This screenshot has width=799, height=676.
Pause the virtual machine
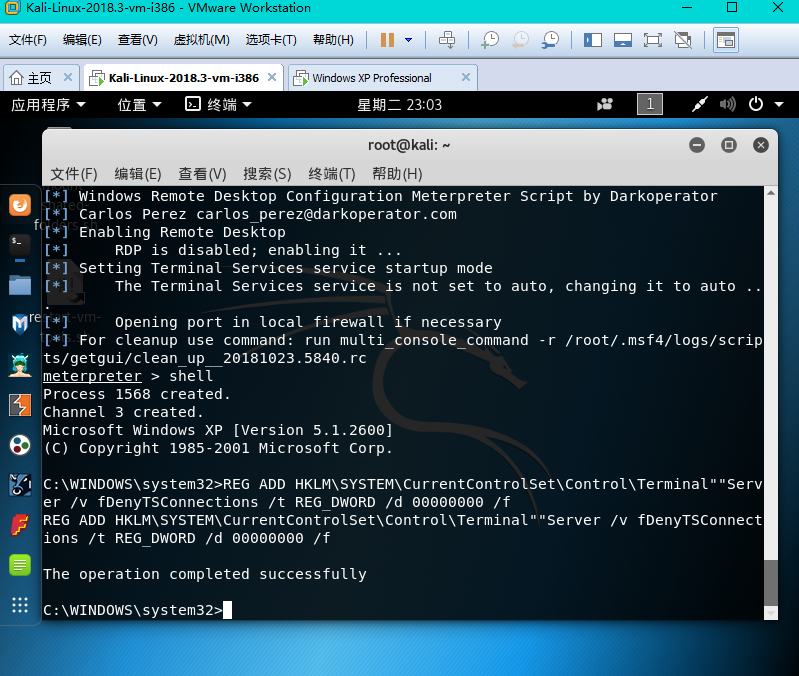point(387,40)
